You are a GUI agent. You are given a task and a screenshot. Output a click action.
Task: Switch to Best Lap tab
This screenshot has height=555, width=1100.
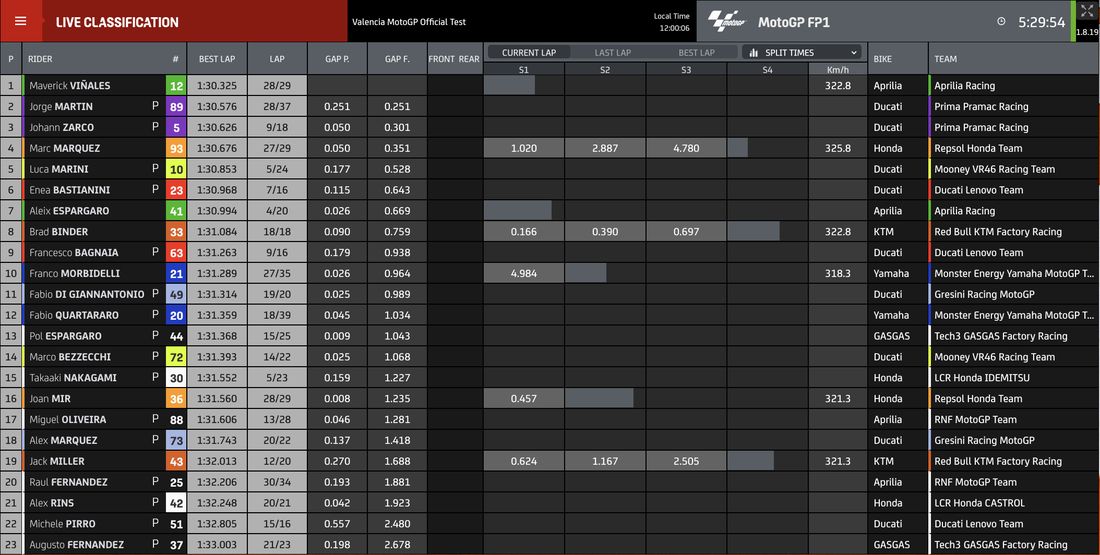pyautogui.click(x=697, y=53)
